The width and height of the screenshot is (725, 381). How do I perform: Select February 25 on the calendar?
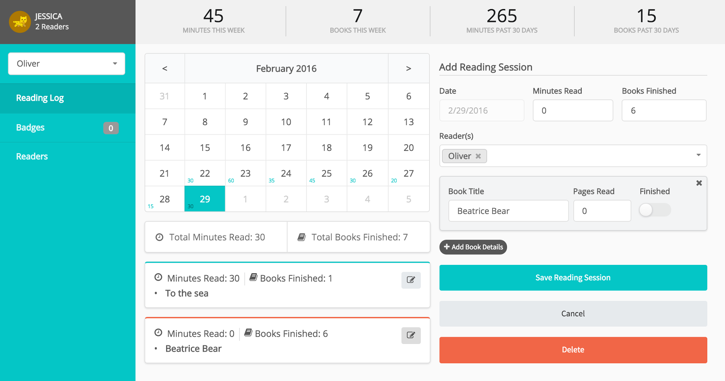coord(326,173)
